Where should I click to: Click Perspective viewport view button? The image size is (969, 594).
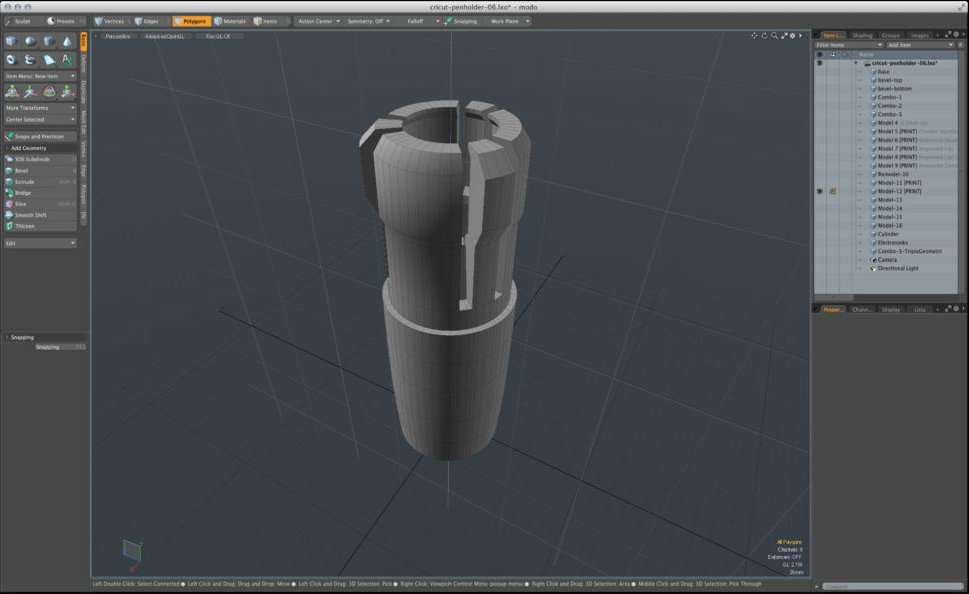point(117,36)
